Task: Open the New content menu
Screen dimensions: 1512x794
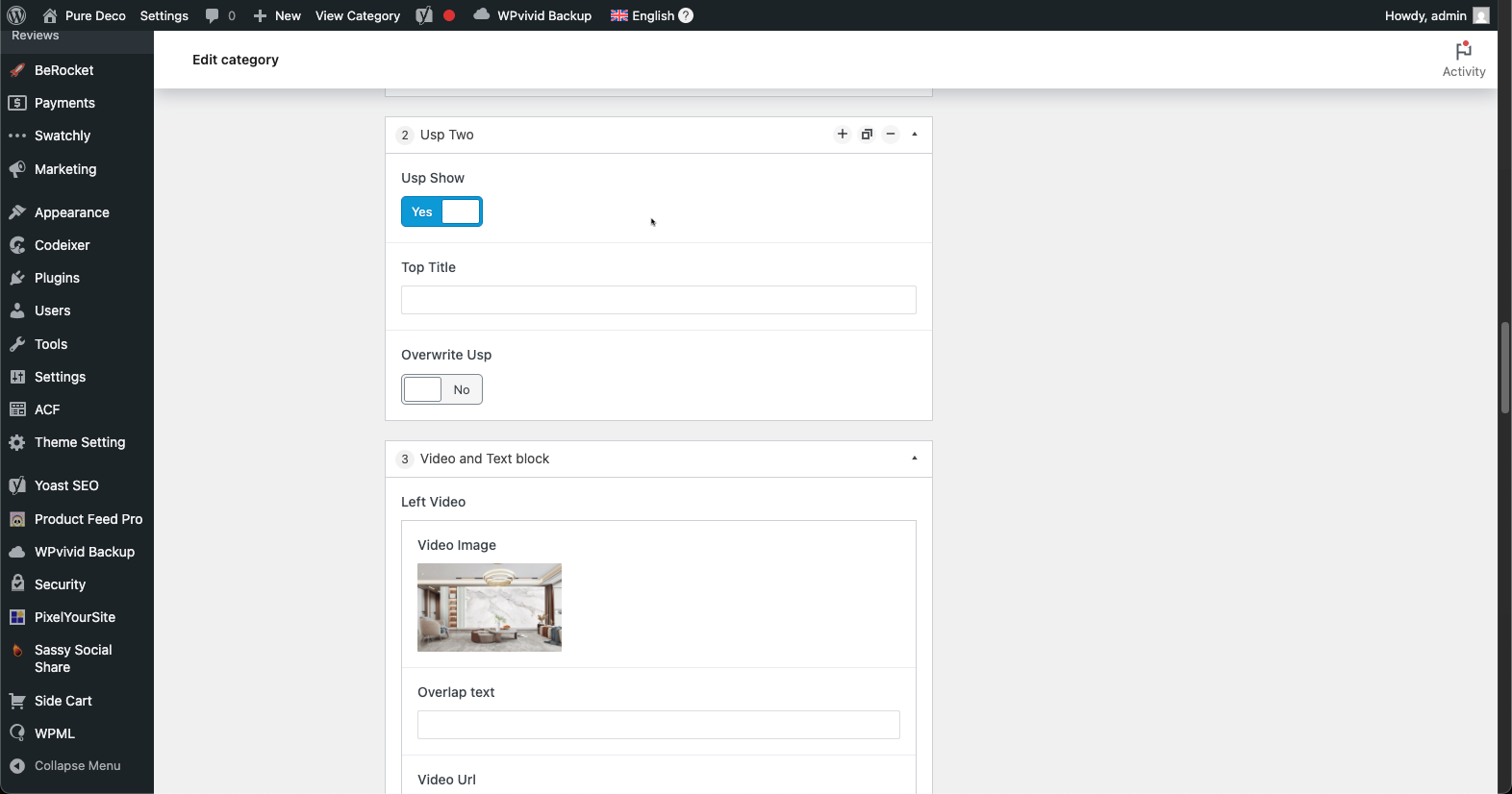Action: click(x=277, y=15)
